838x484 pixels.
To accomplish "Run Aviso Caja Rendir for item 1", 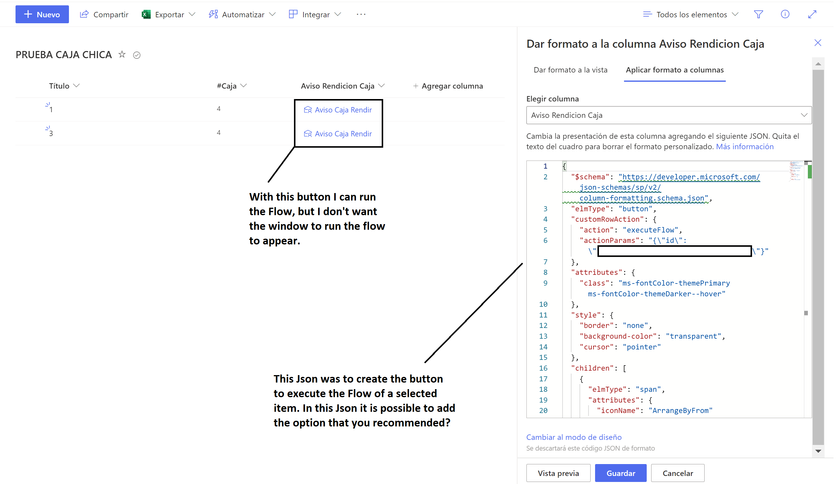I will (338, 110).
